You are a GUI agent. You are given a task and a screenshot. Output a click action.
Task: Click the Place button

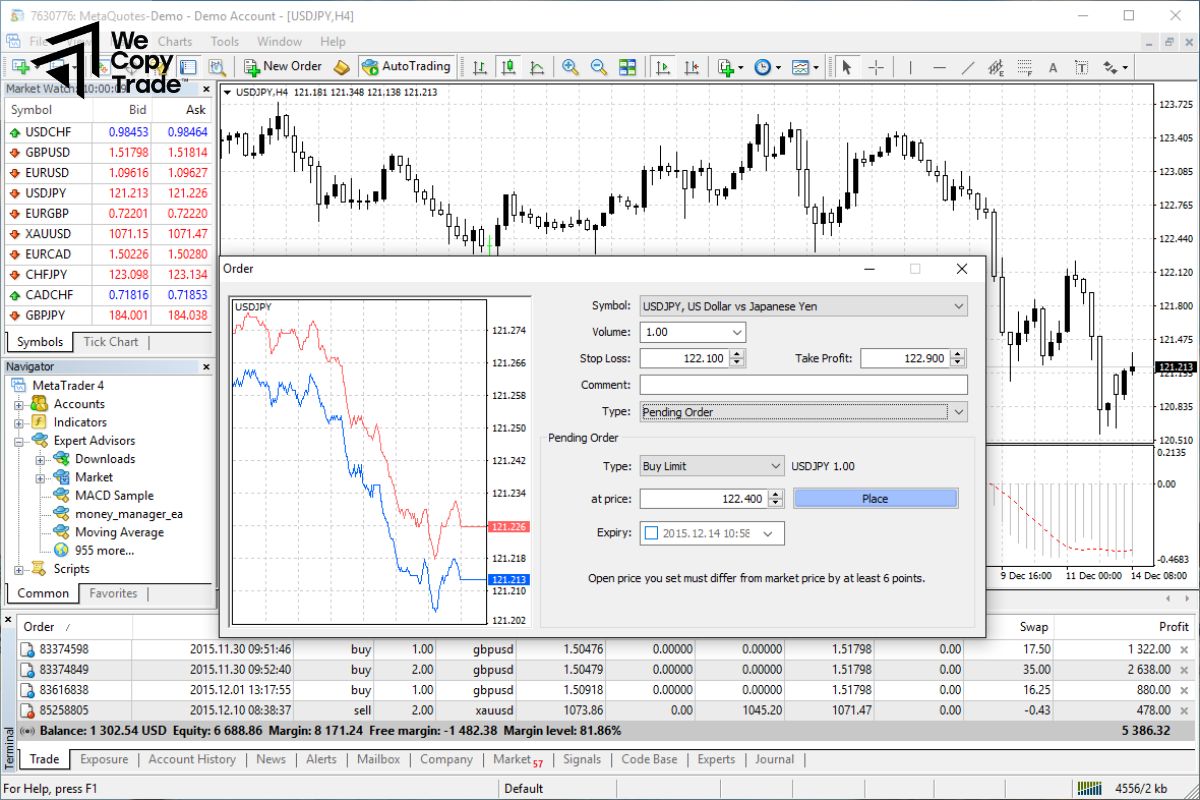coord(875,498)
